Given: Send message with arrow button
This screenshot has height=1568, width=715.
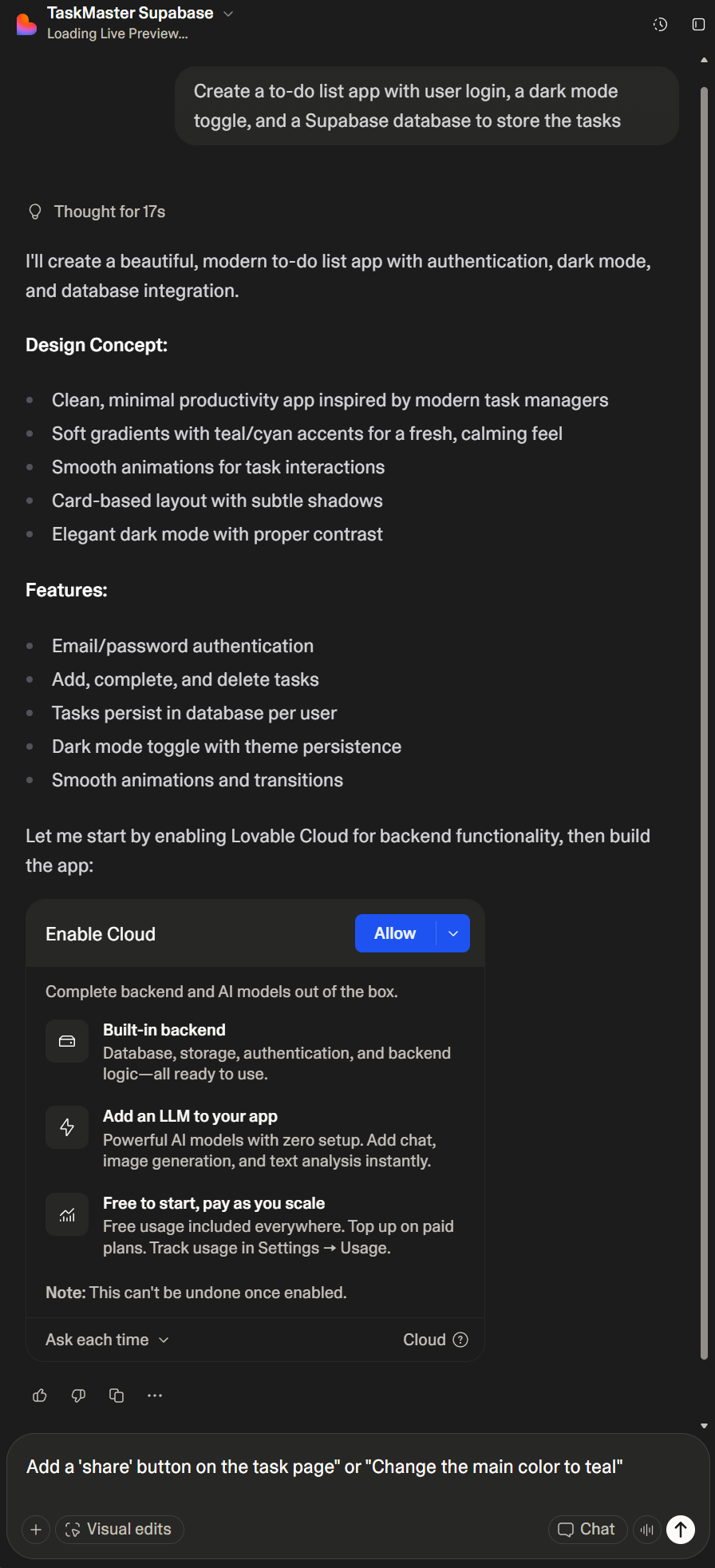Looking at the screenshot, I should (681, 1530).
